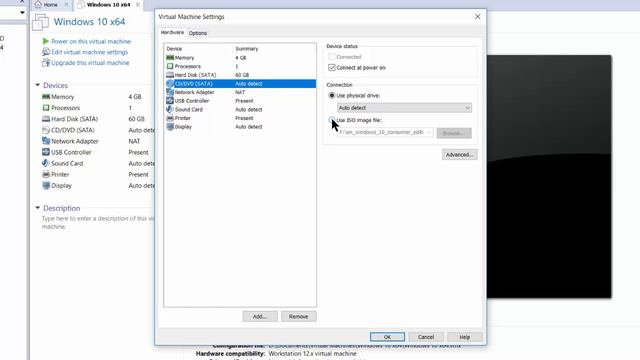Click Network Adapter icon in main Devices panel
640x360 pixels.
(46, 141)
